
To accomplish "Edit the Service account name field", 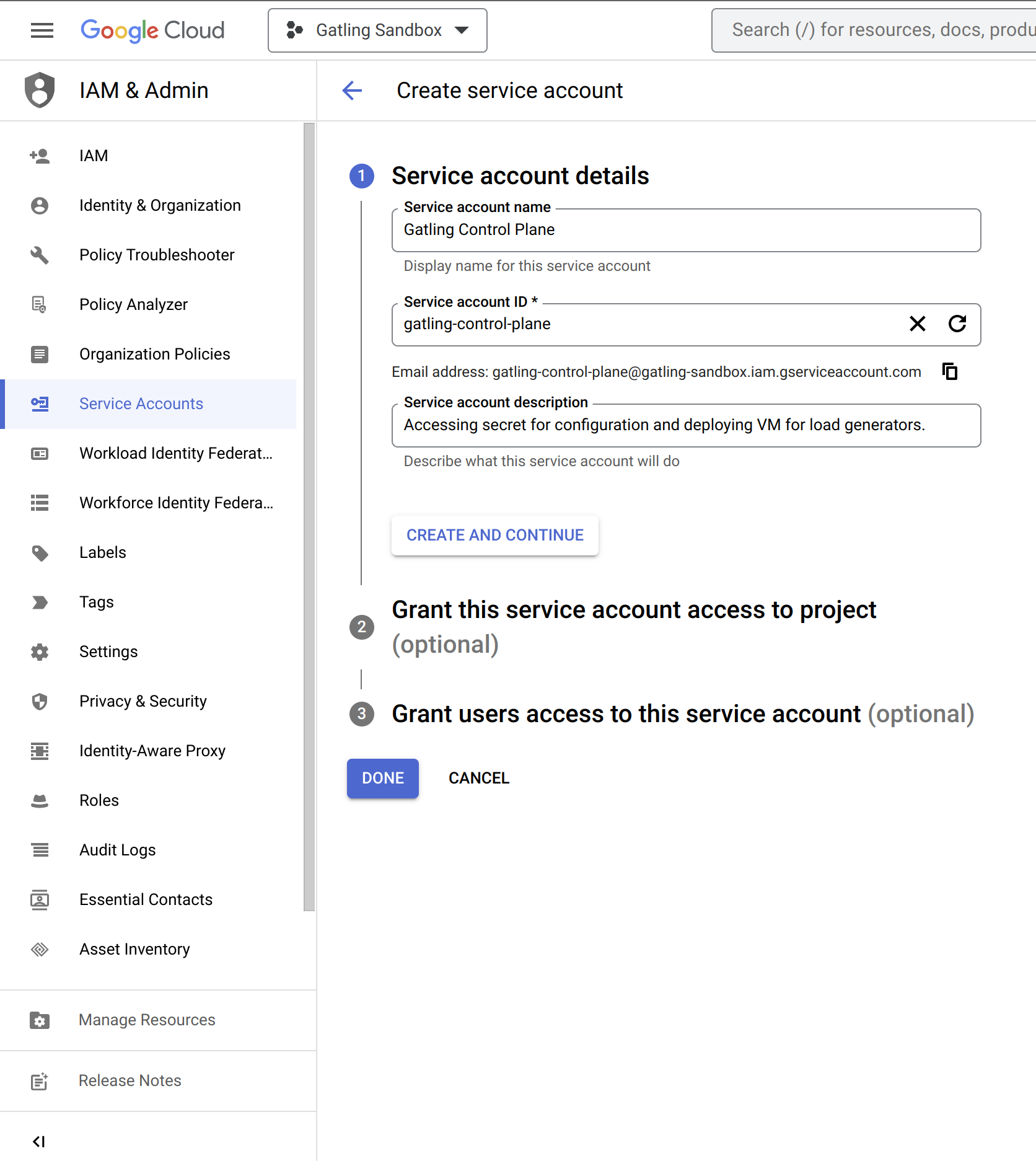I will [x=686, y=230].
